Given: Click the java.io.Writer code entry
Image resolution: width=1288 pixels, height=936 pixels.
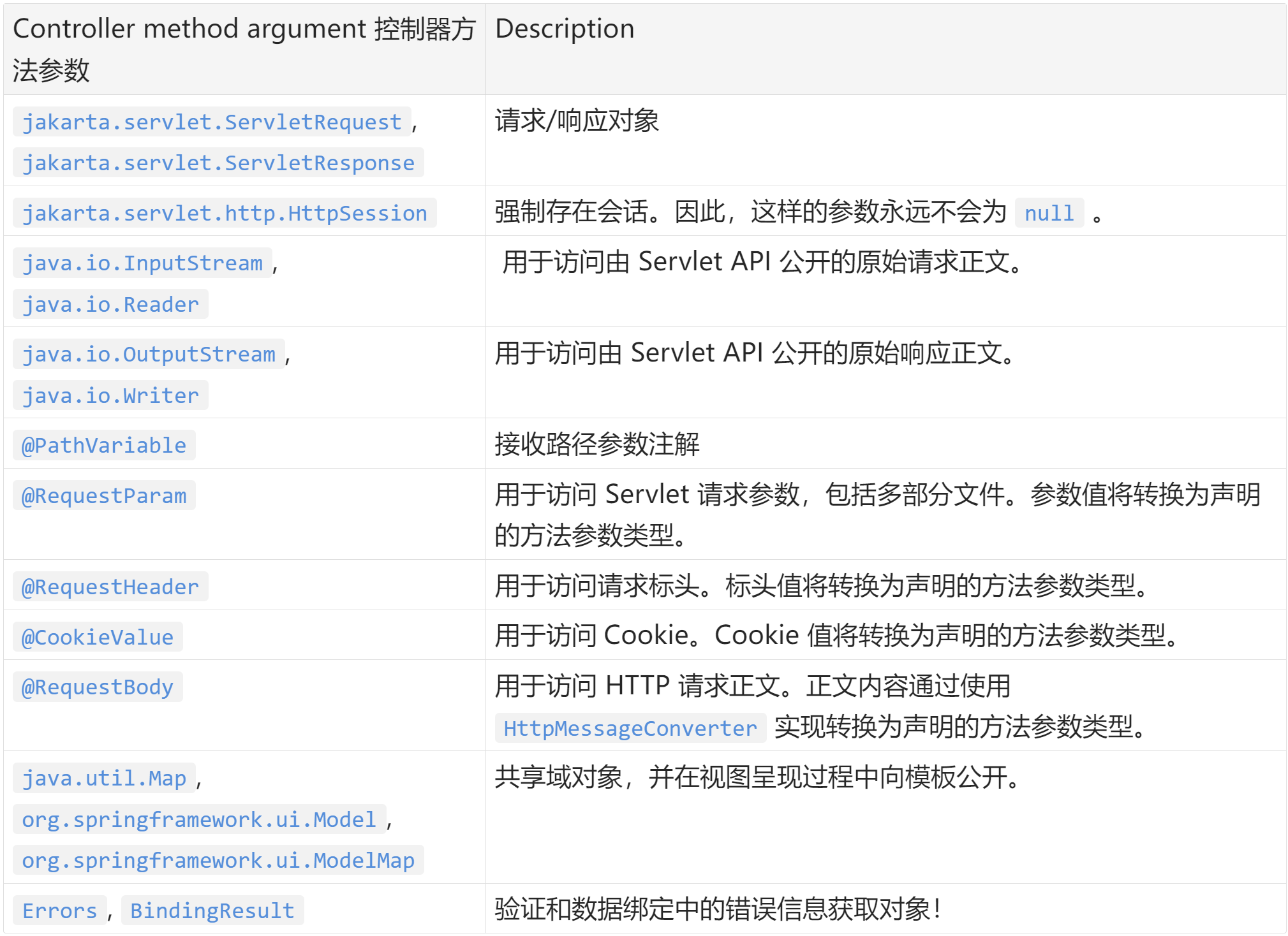Looking at the screenshot, I should [110, 396].
